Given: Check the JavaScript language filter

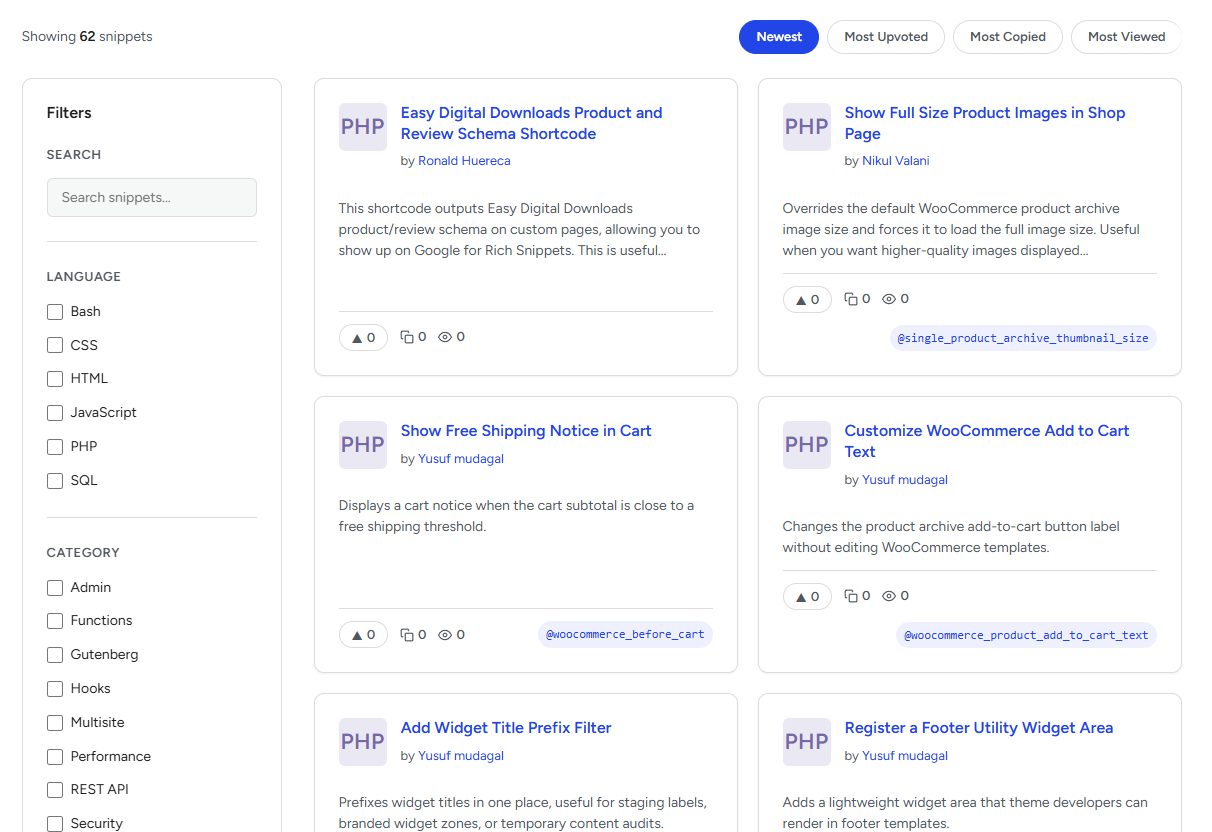Looking at the screenshot, I should (x=55, y=413).
